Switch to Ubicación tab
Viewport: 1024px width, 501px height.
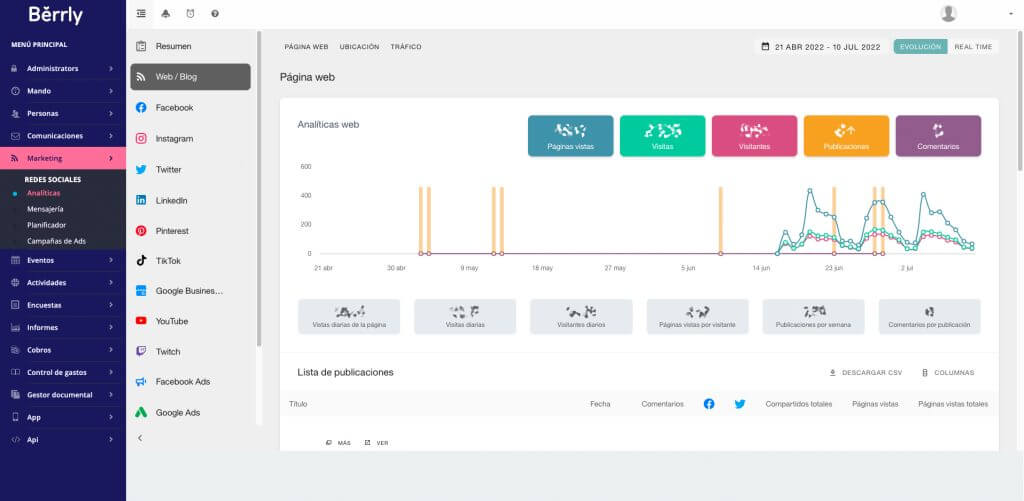(359, 47)
